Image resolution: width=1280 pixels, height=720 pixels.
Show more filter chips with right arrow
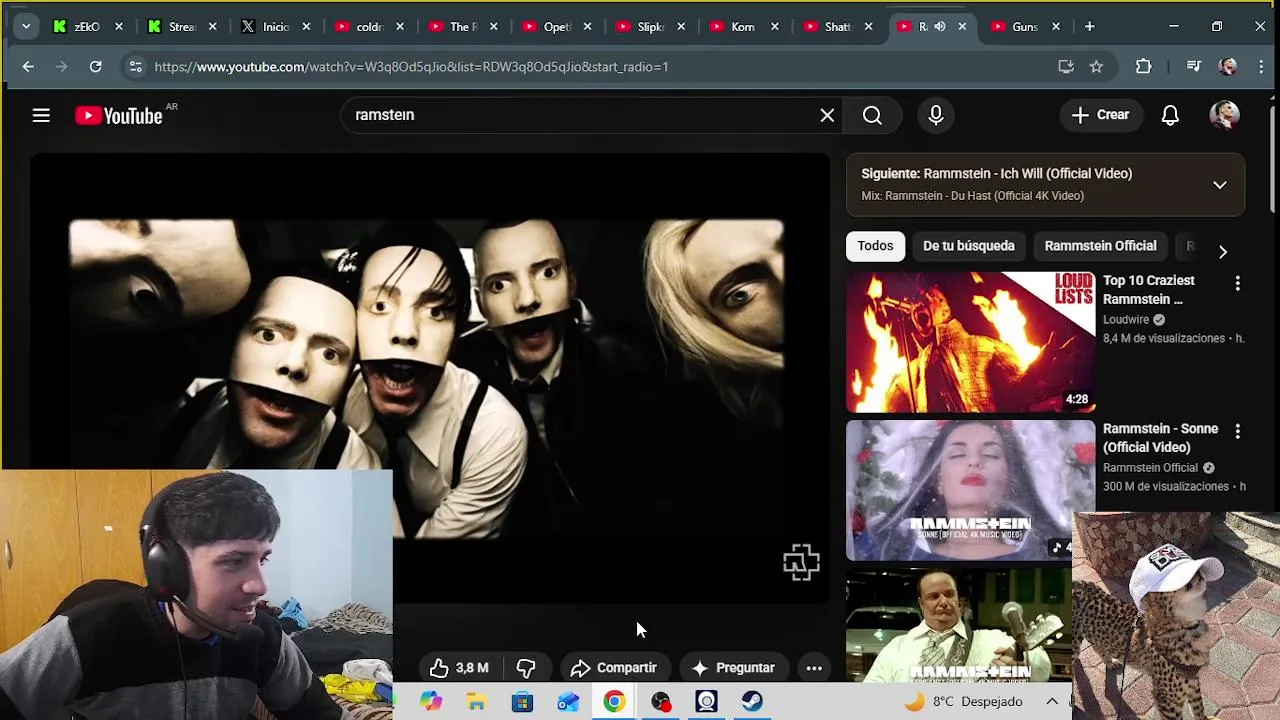1222,252
